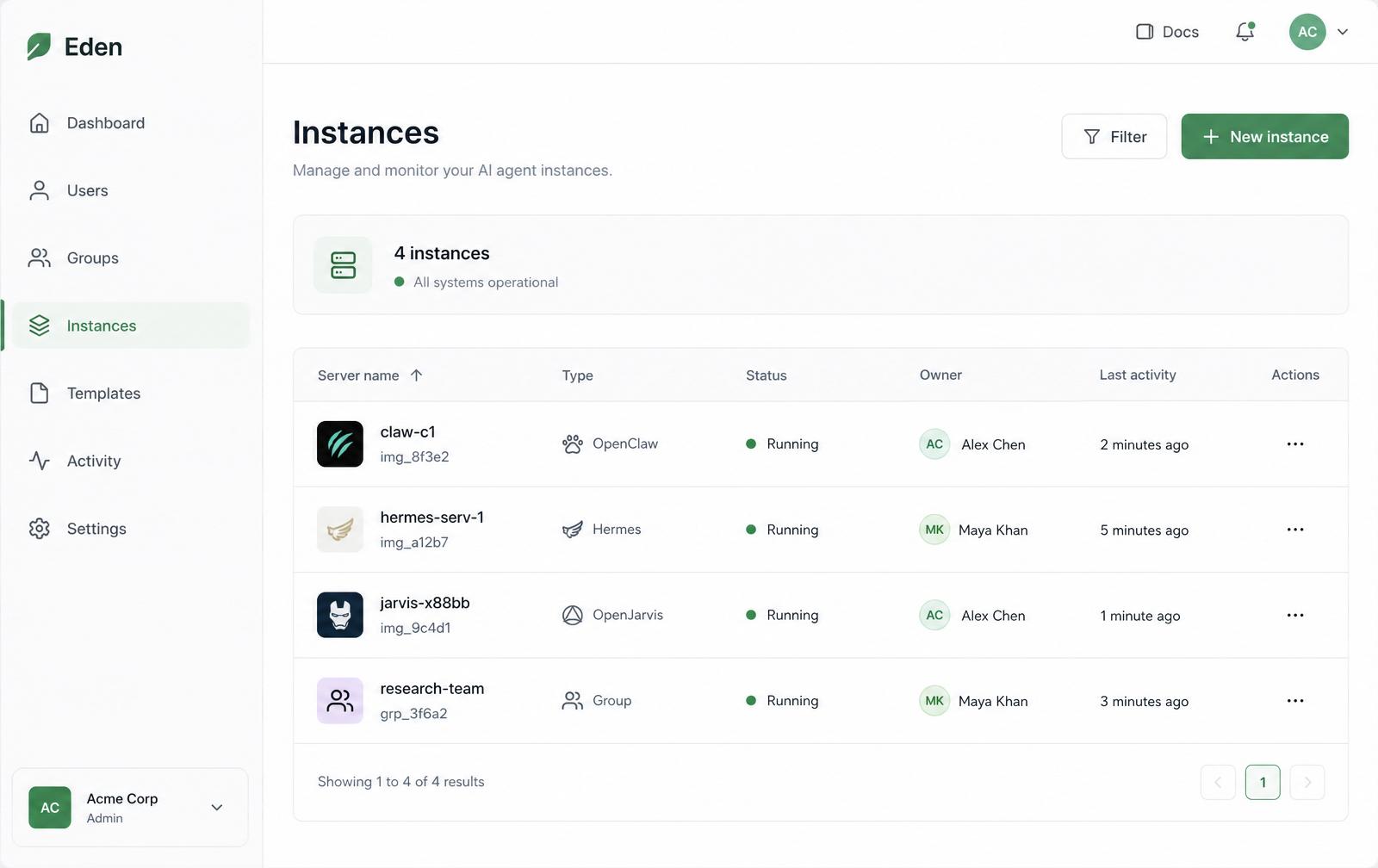Viewport: 1378px width, 868px height.
Task: Open the research-team instance name
Action: coord(432,689)
